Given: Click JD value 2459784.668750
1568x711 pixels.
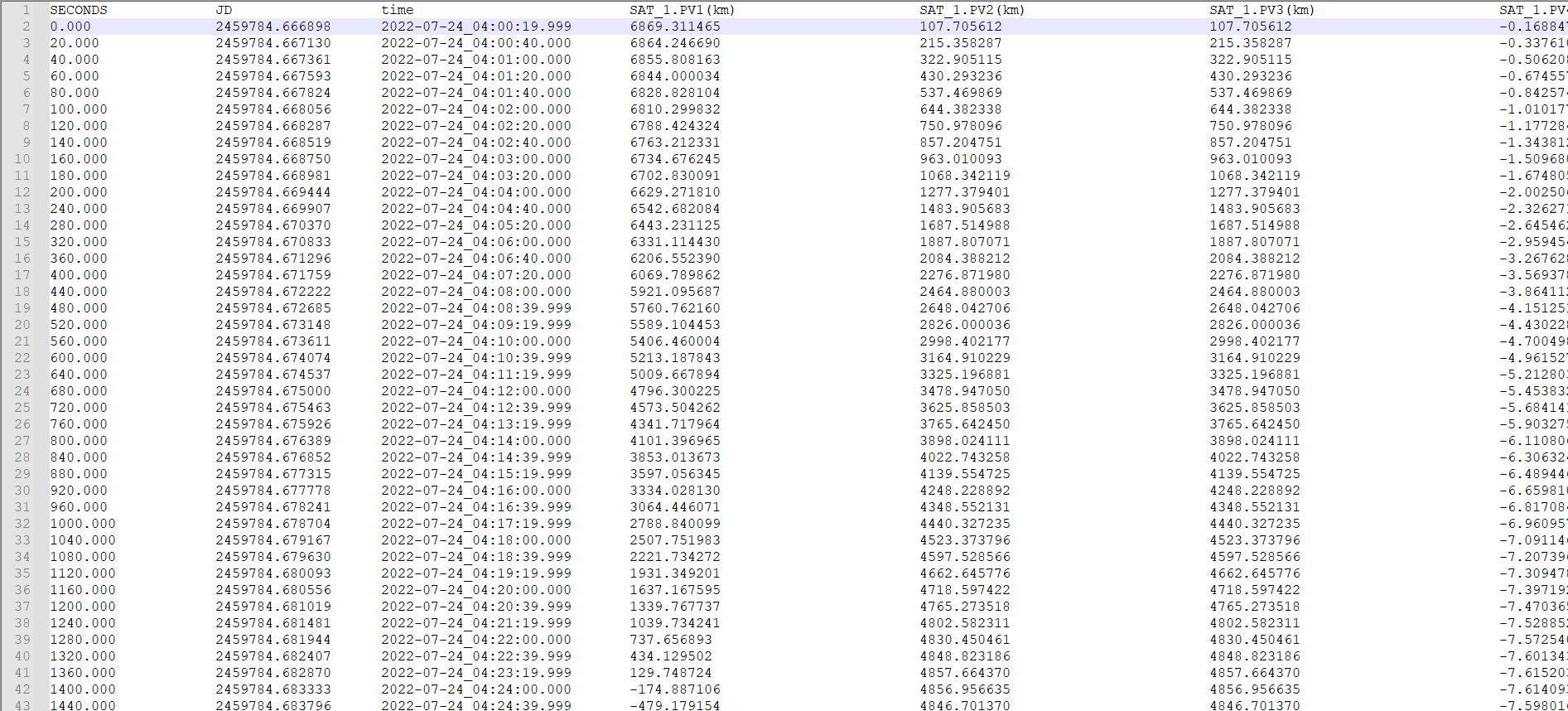Looking at the screenshot, I should coord(273,159).
